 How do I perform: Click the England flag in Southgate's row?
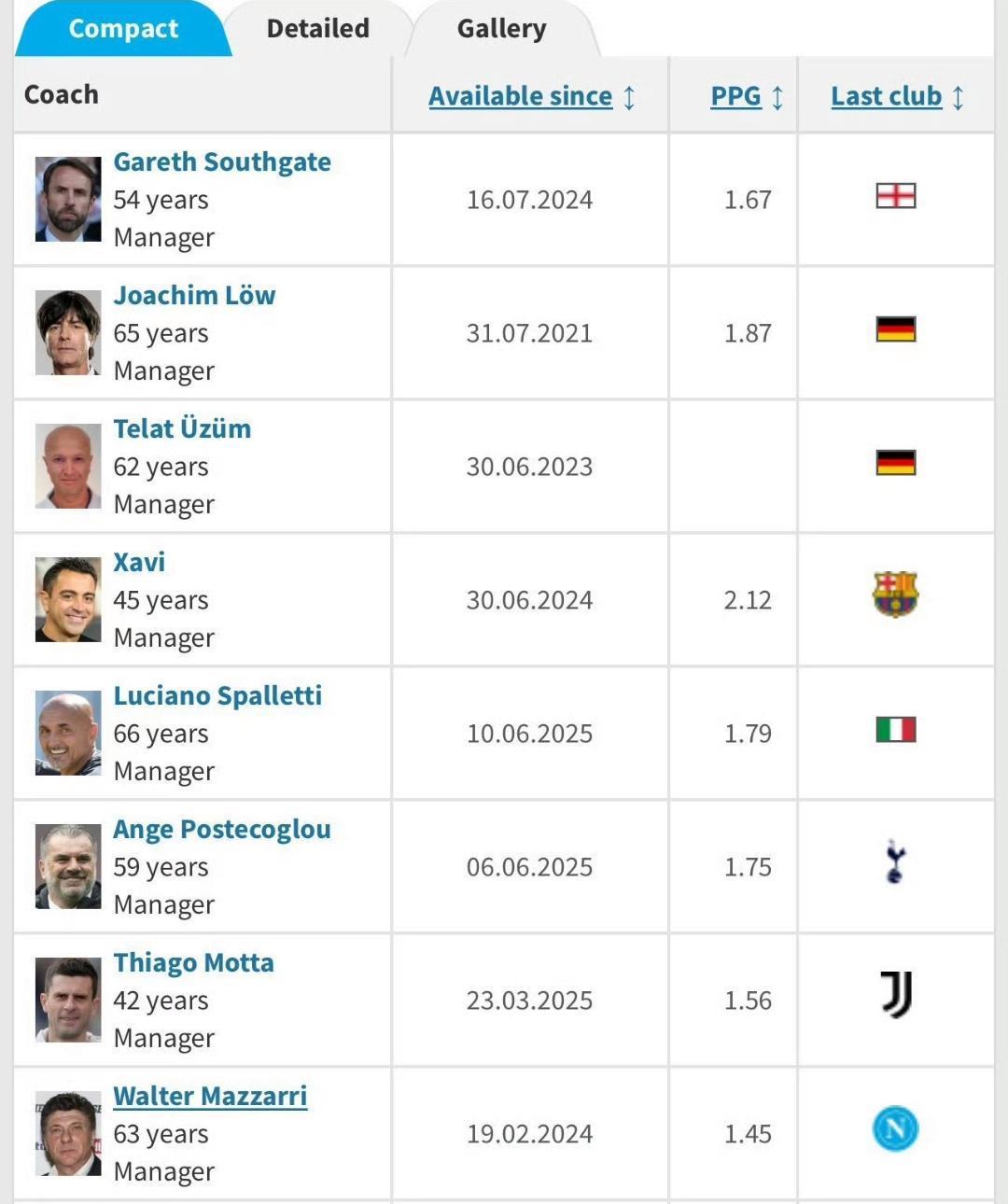tap(895, 196)
